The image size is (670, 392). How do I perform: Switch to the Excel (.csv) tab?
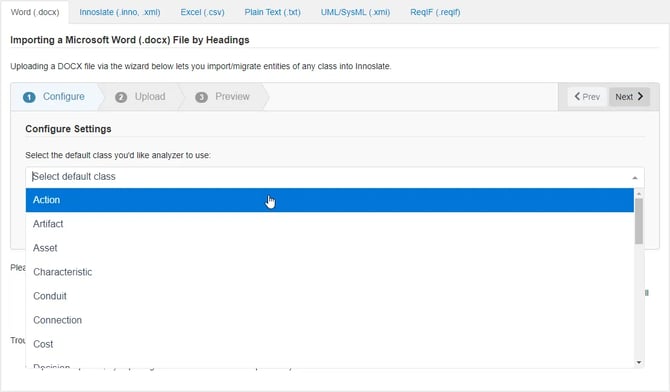coord(202,12)
